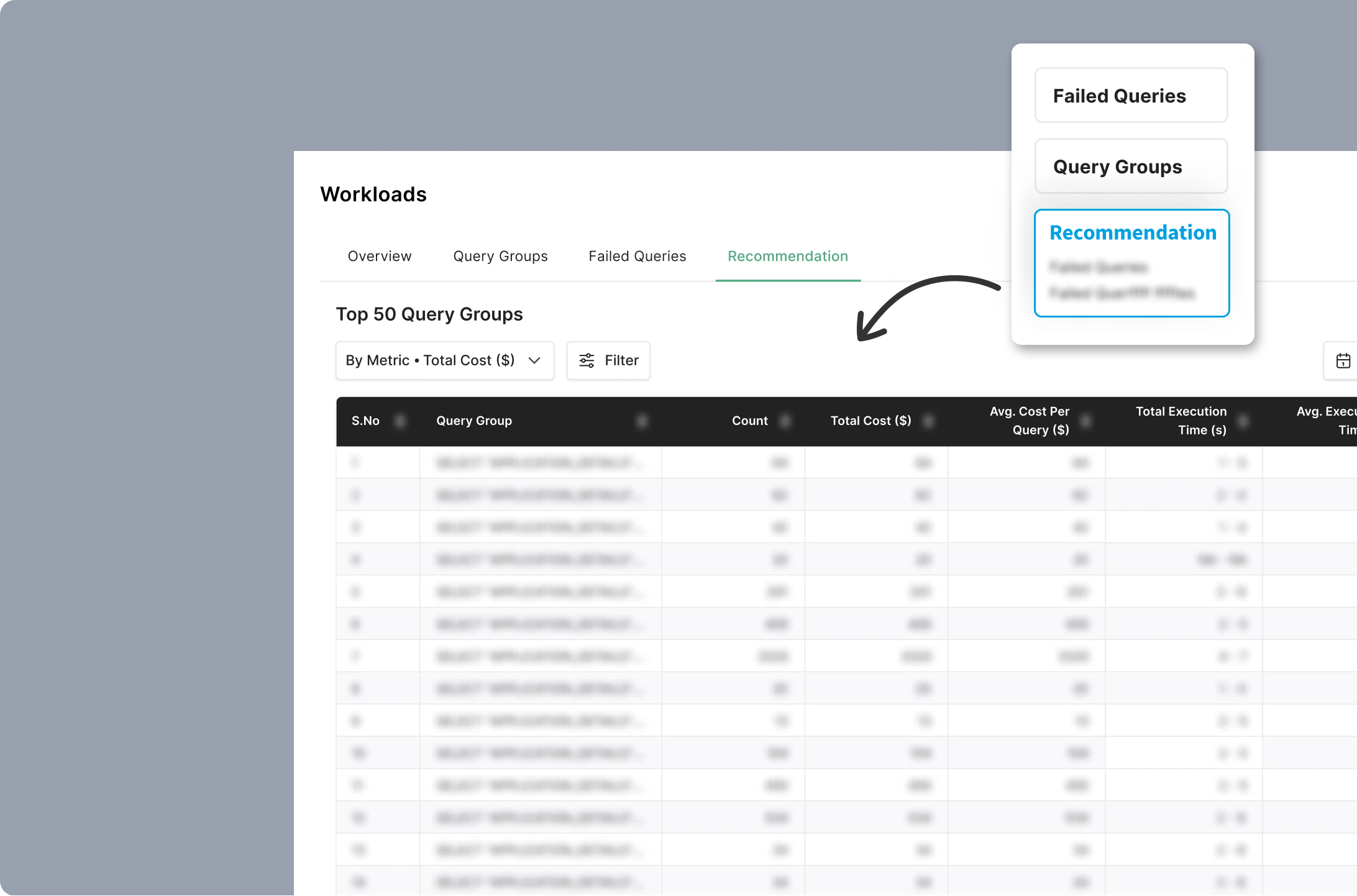1357x896 pixels.
Task: Click Failed Queries in the popup card
Action: pyautogui.click(x=1131, y=95)
